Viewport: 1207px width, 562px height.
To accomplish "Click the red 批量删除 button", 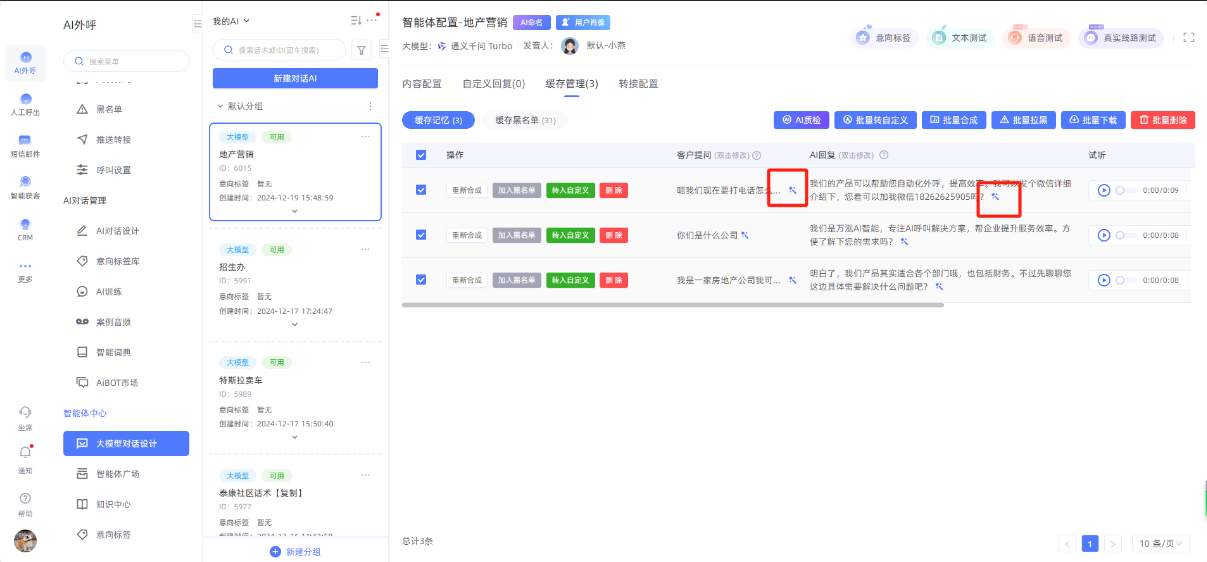I will [x=1162, y=120].
